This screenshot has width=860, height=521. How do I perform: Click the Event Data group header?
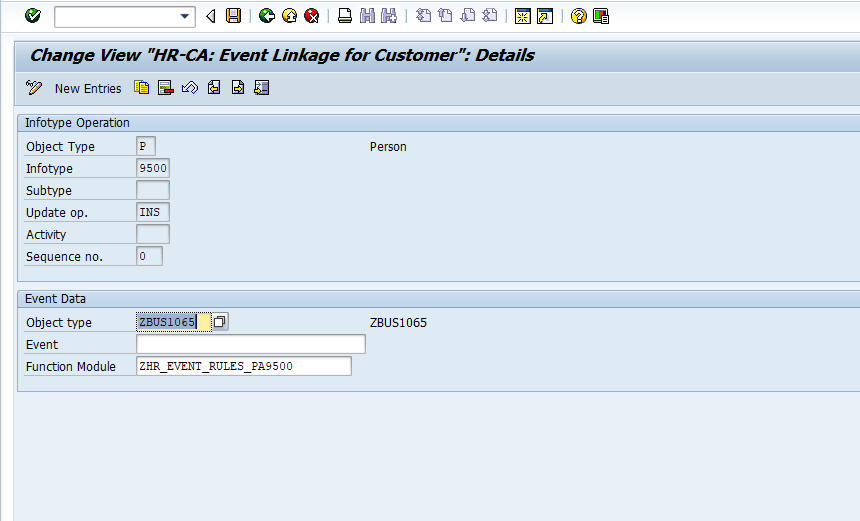click(x=55, y=299)
